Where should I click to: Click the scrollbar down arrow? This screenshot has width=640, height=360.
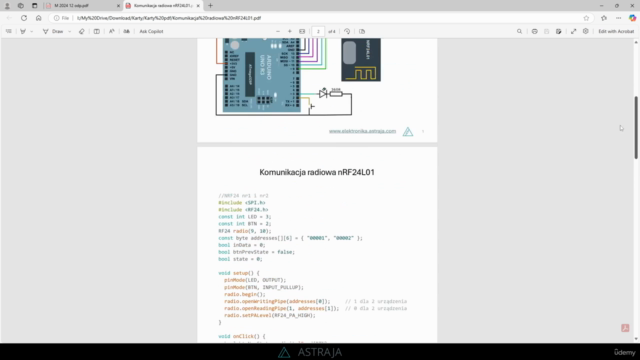click(636, 339)
